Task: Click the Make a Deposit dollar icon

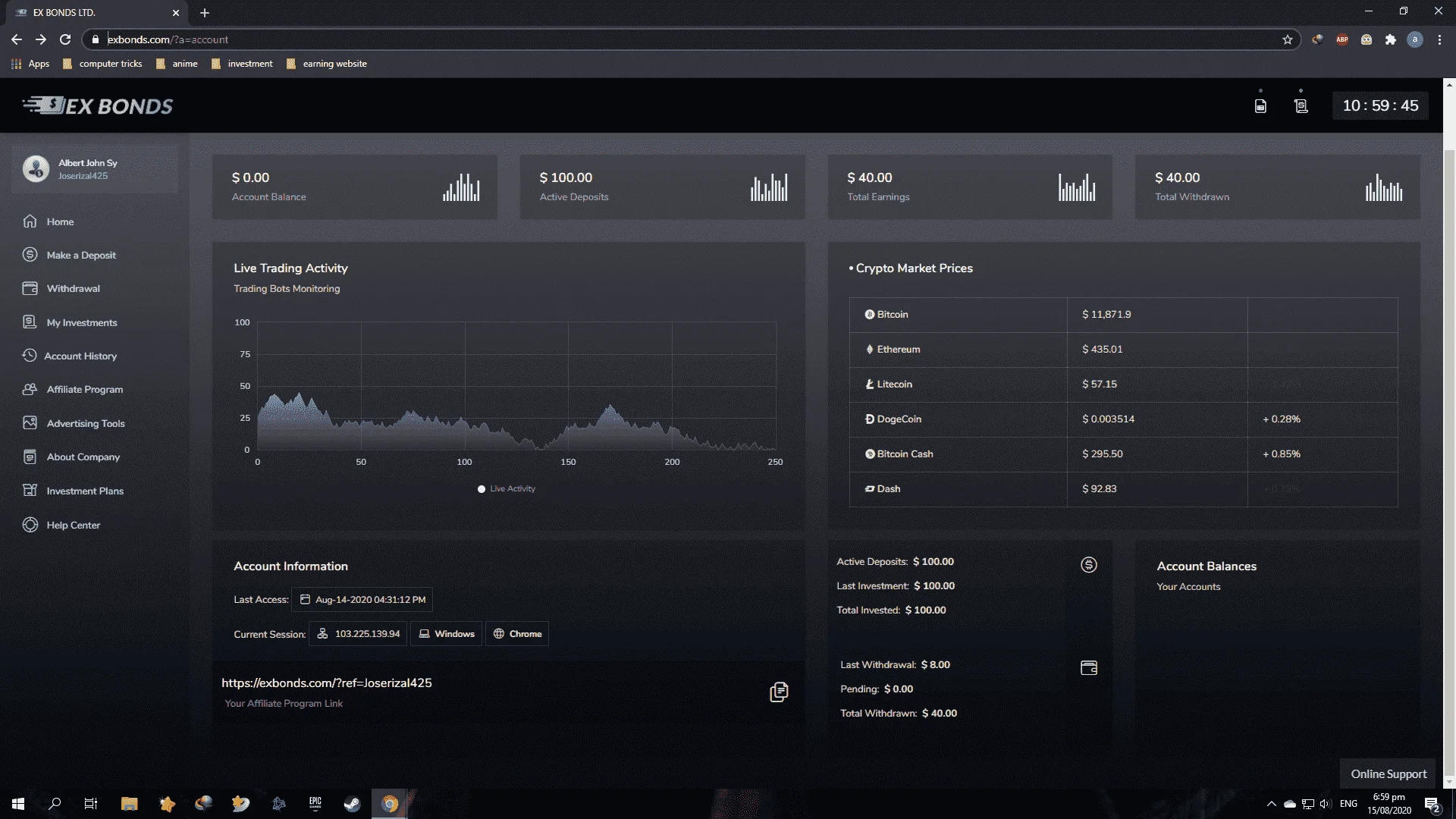Action: (30, 255)
